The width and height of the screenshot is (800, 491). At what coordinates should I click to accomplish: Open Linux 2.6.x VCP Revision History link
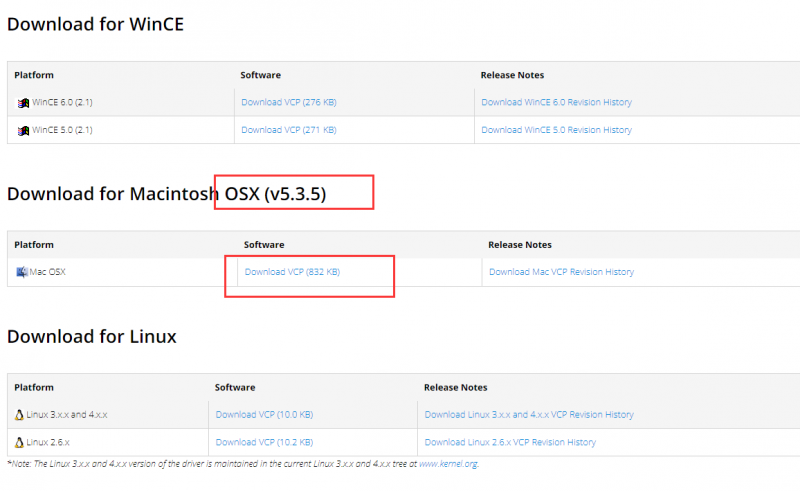pyautogui.click(x=510, y=442)
